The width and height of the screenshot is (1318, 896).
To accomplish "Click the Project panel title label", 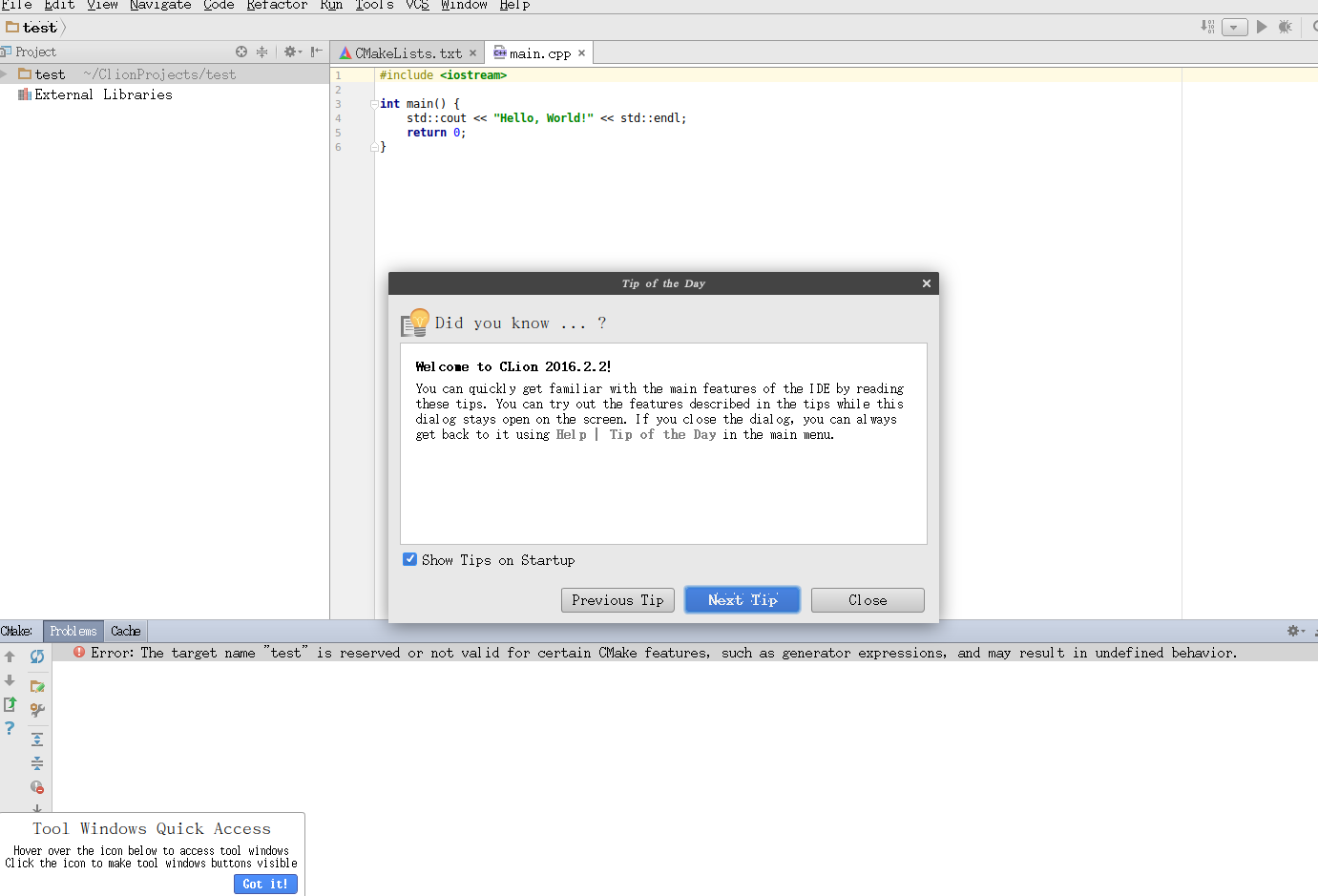I will point(35,52).
